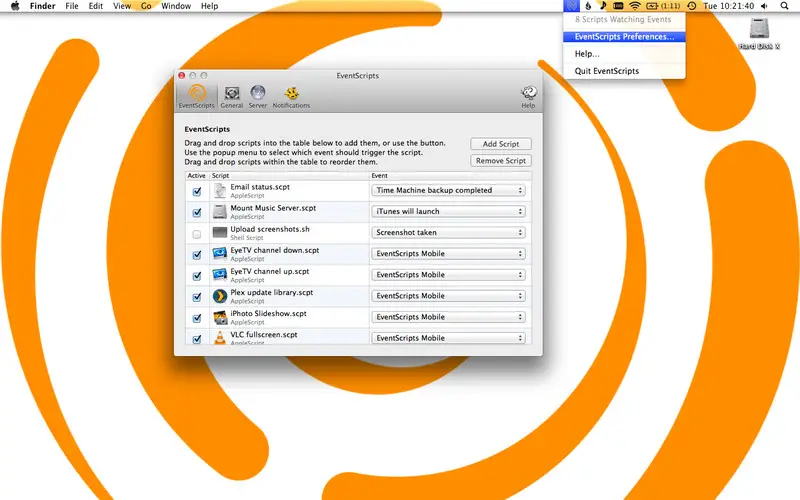Click the Plex update library.scpt icon

pos(220,296)
